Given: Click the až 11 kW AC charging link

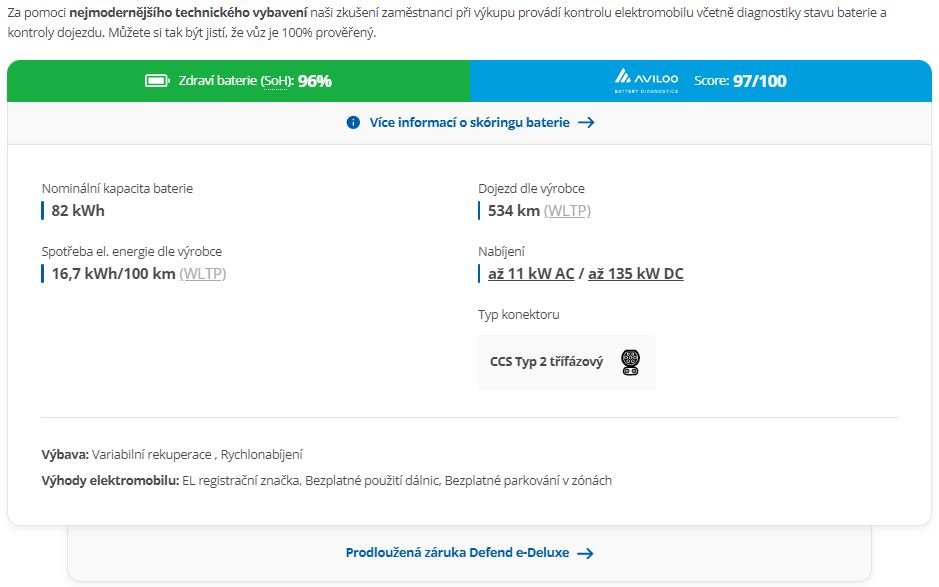Looking at the screenshot, I should (531, 273).
